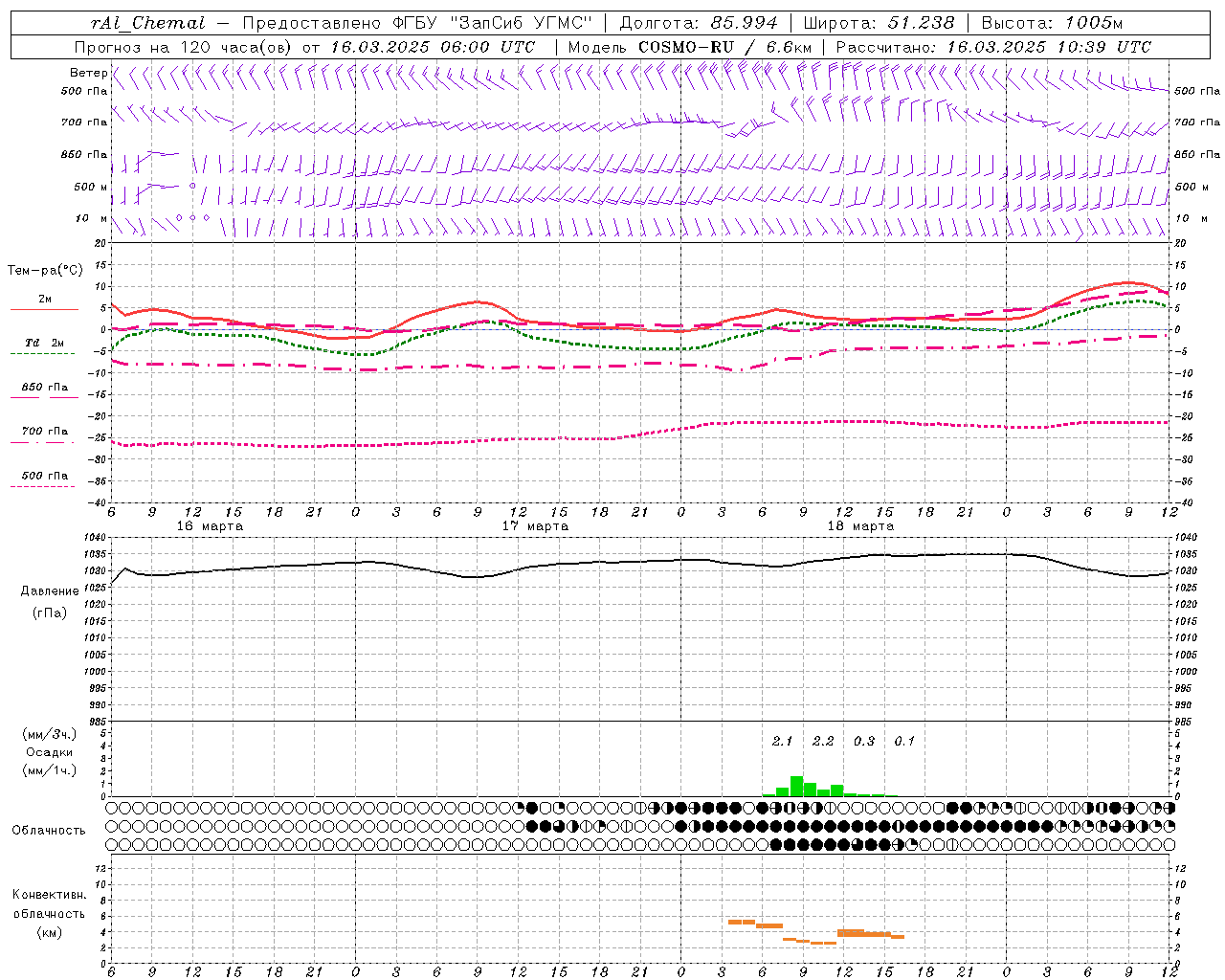Click the model name COSMO-RU / 6.6км
The height and width of the screenshot is (980, 1225).
click(725, 47)
